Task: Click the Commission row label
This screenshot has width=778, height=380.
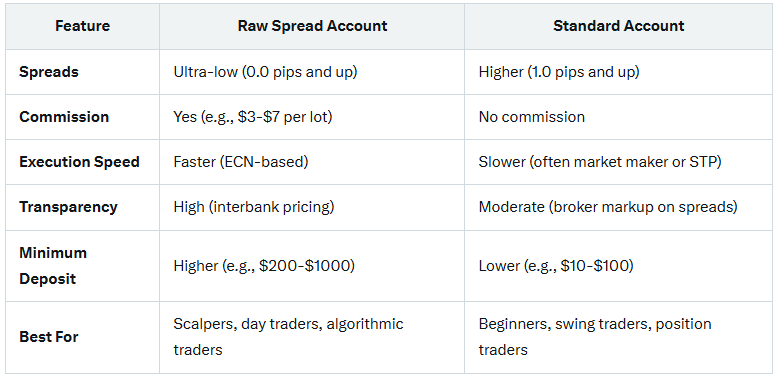Action: point(64,117)
